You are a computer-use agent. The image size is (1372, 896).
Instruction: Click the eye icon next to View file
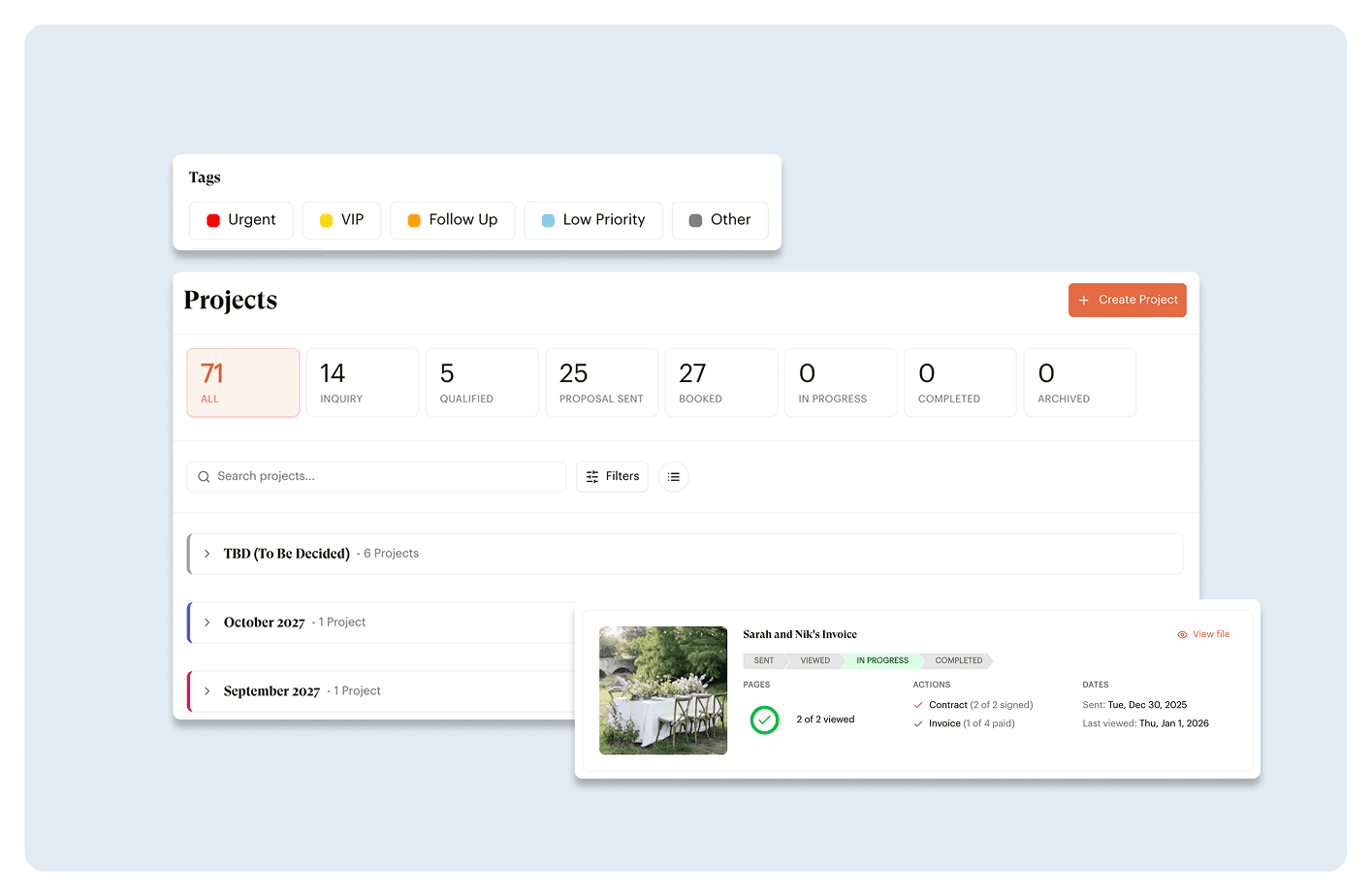(x=1181, y=634)
